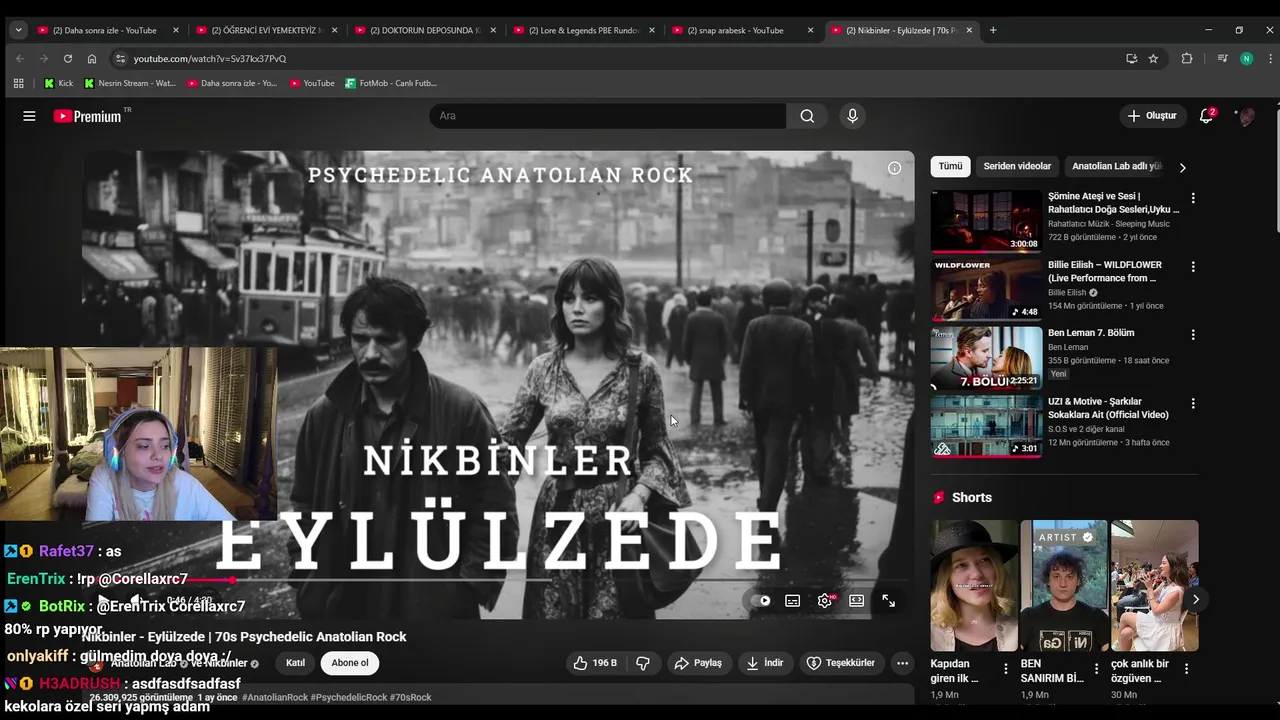Seek with the red video progress bar
1280x720 pixels.
coord(498,580)
